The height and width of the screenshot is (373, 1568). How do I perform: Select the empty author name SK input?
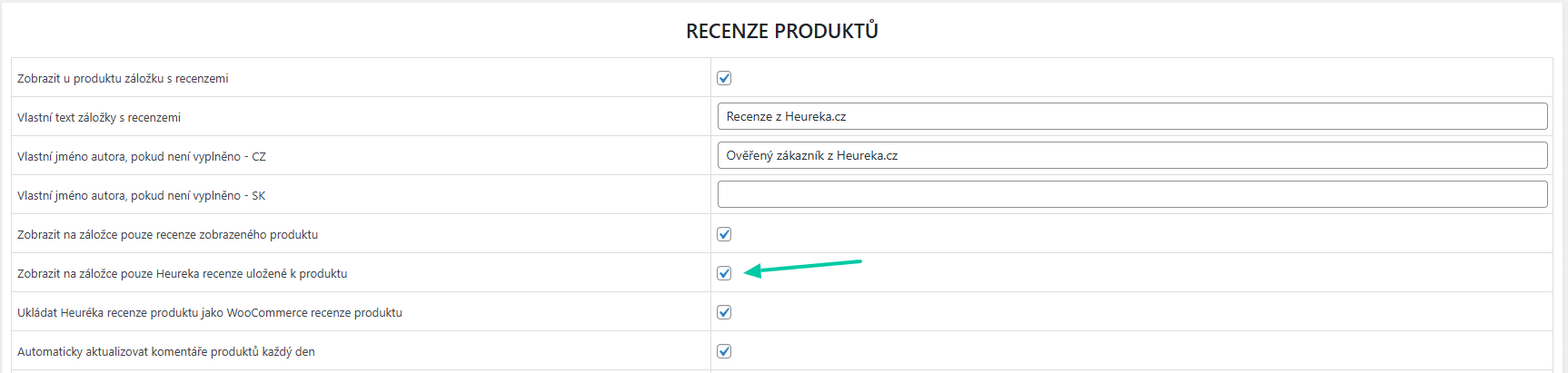[1132, 194]
